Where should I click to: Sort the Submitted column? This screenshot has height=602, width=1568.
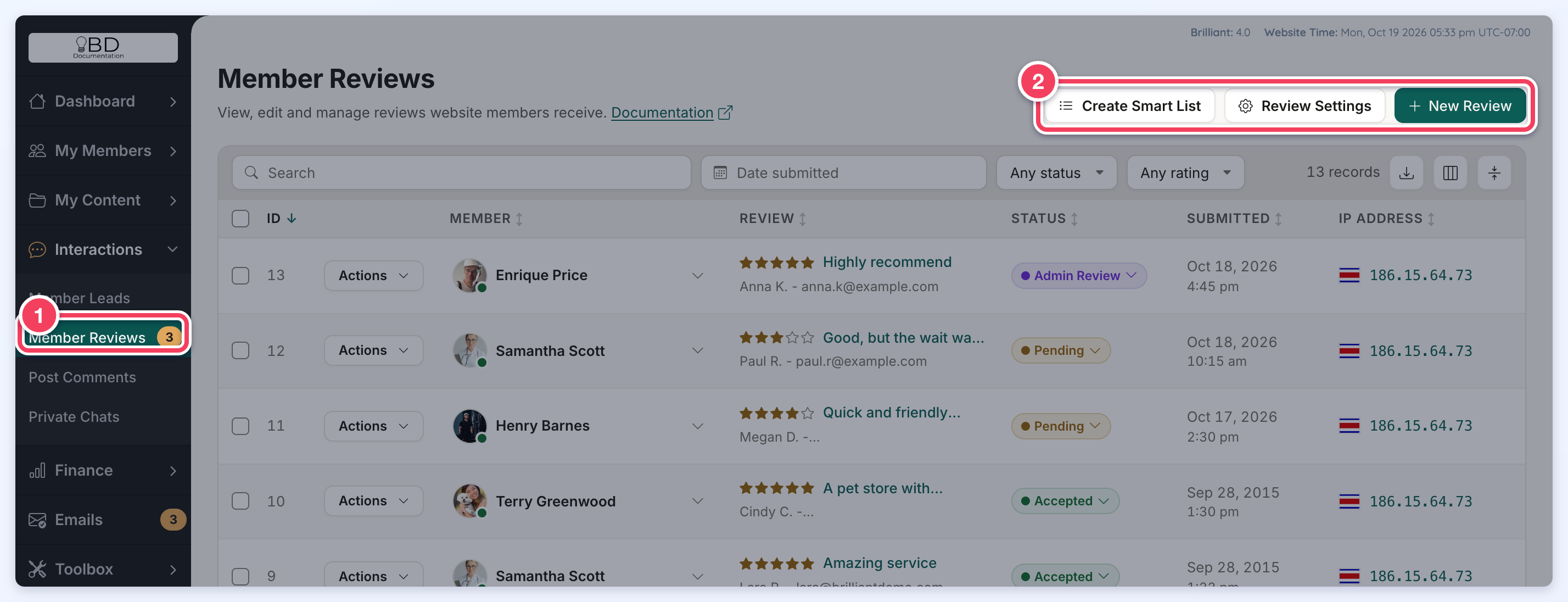pos(1278,219)
